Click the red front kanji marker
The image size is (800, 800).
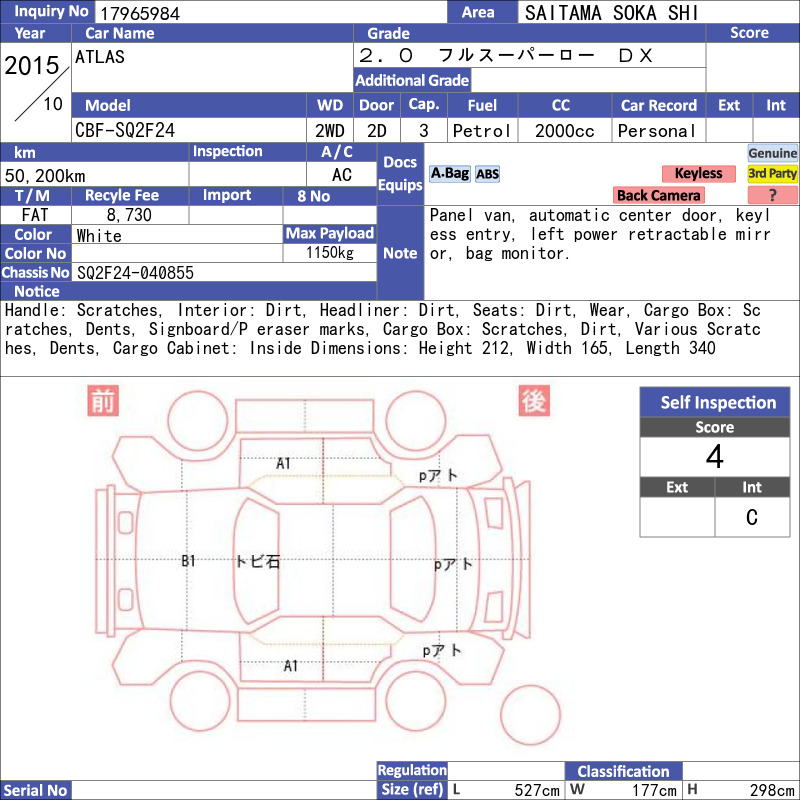coord(103,401)
